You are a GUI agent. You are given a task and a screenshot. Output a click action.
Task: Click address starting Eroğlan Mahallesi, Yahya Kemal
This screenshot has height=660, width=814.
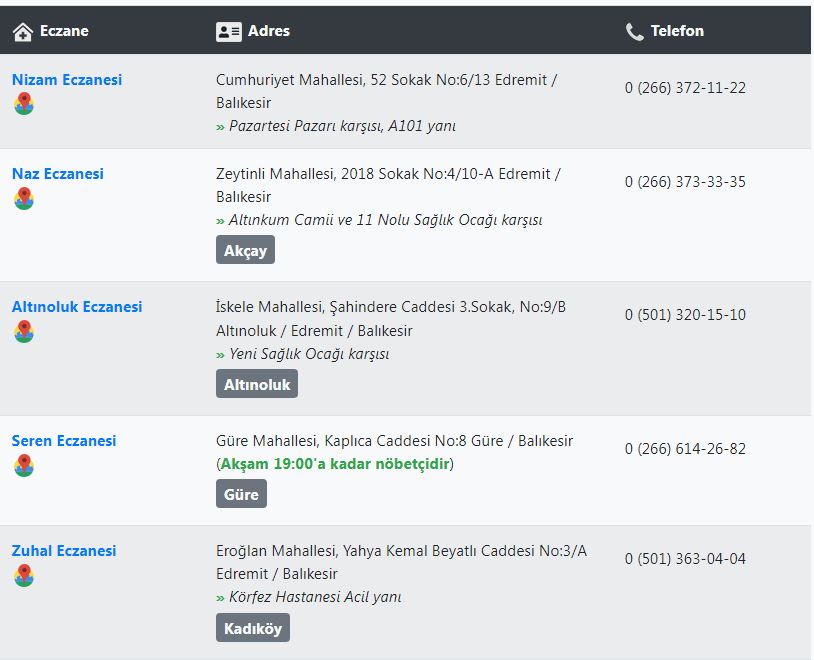click(401, 562)
